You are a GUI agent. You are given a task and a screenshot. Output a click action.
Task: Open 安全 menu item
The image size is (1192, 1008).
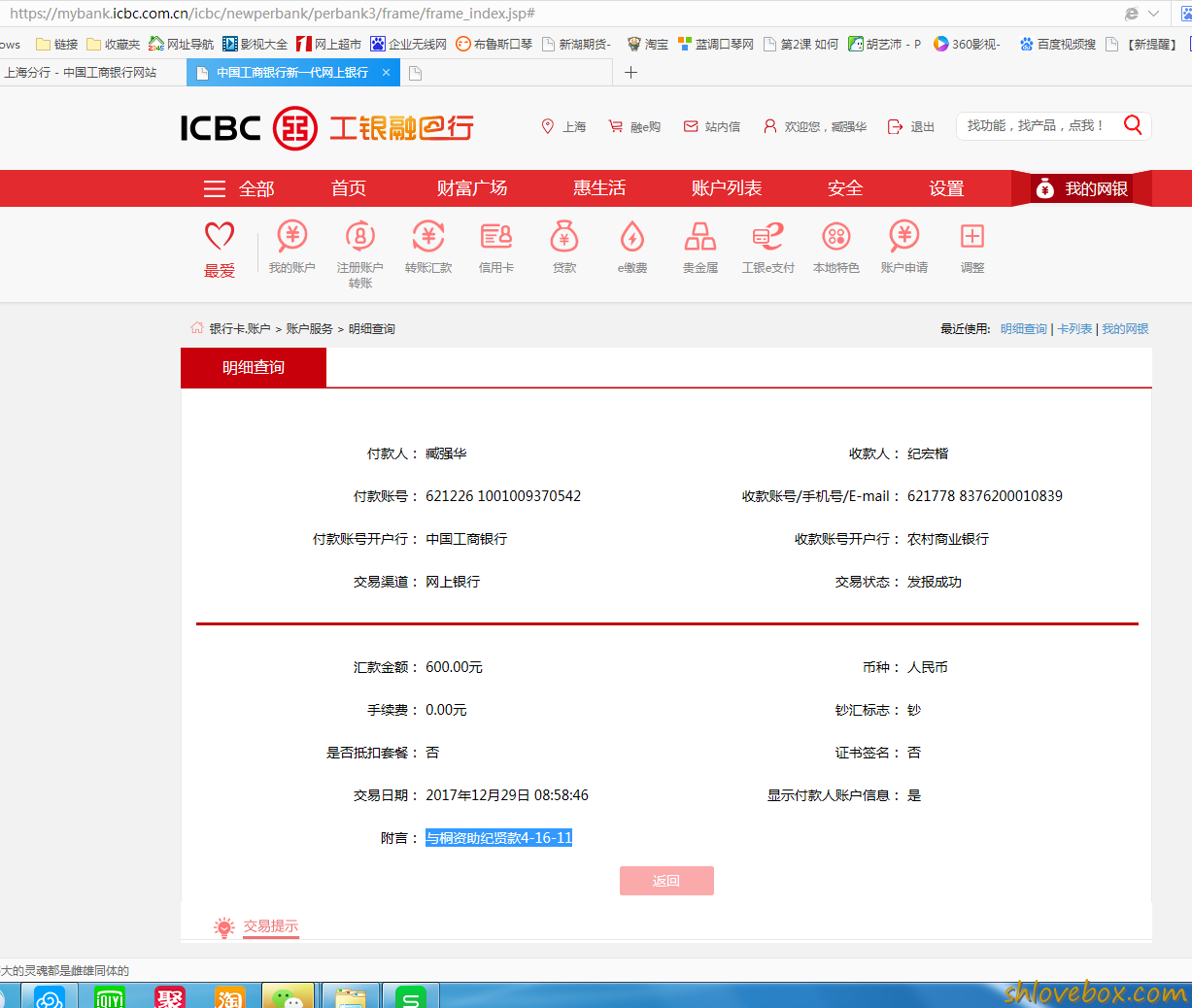(845, 188)
